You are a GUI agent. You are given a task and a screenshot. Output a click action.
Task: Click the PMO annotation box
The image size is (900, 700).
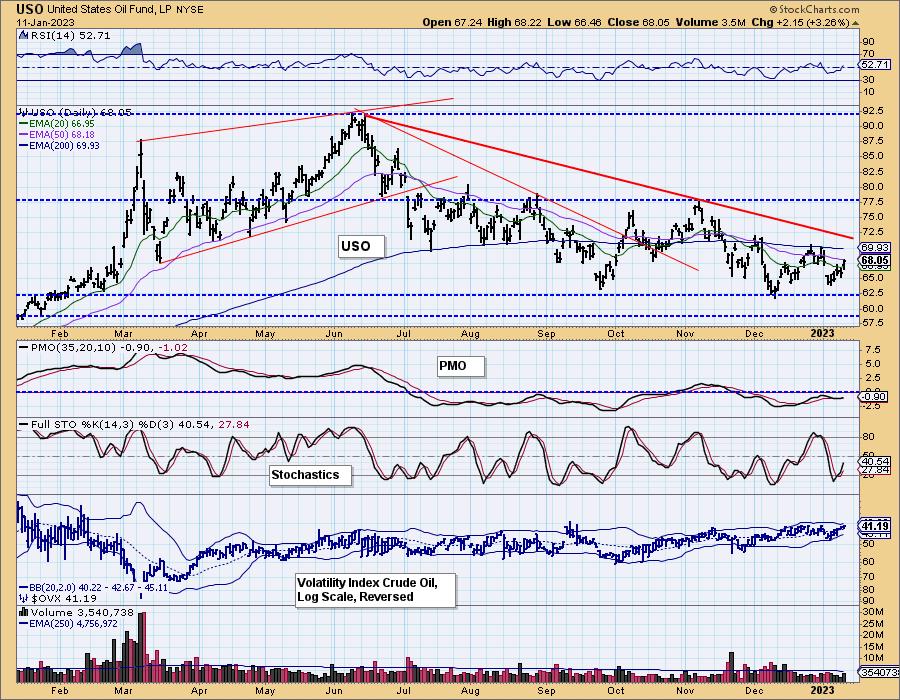tap(460, 365)
